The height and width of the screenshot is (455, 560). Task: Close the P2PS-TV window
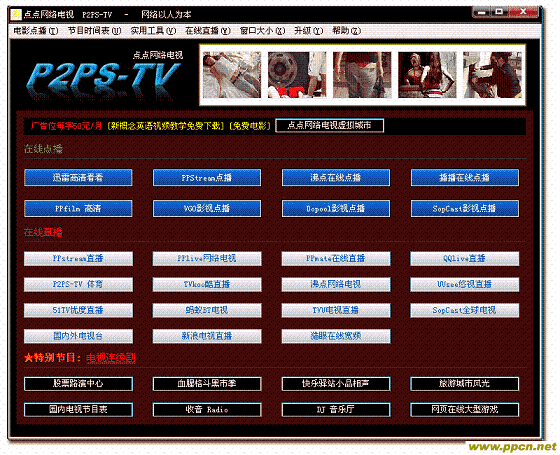(x=523, y=12)
